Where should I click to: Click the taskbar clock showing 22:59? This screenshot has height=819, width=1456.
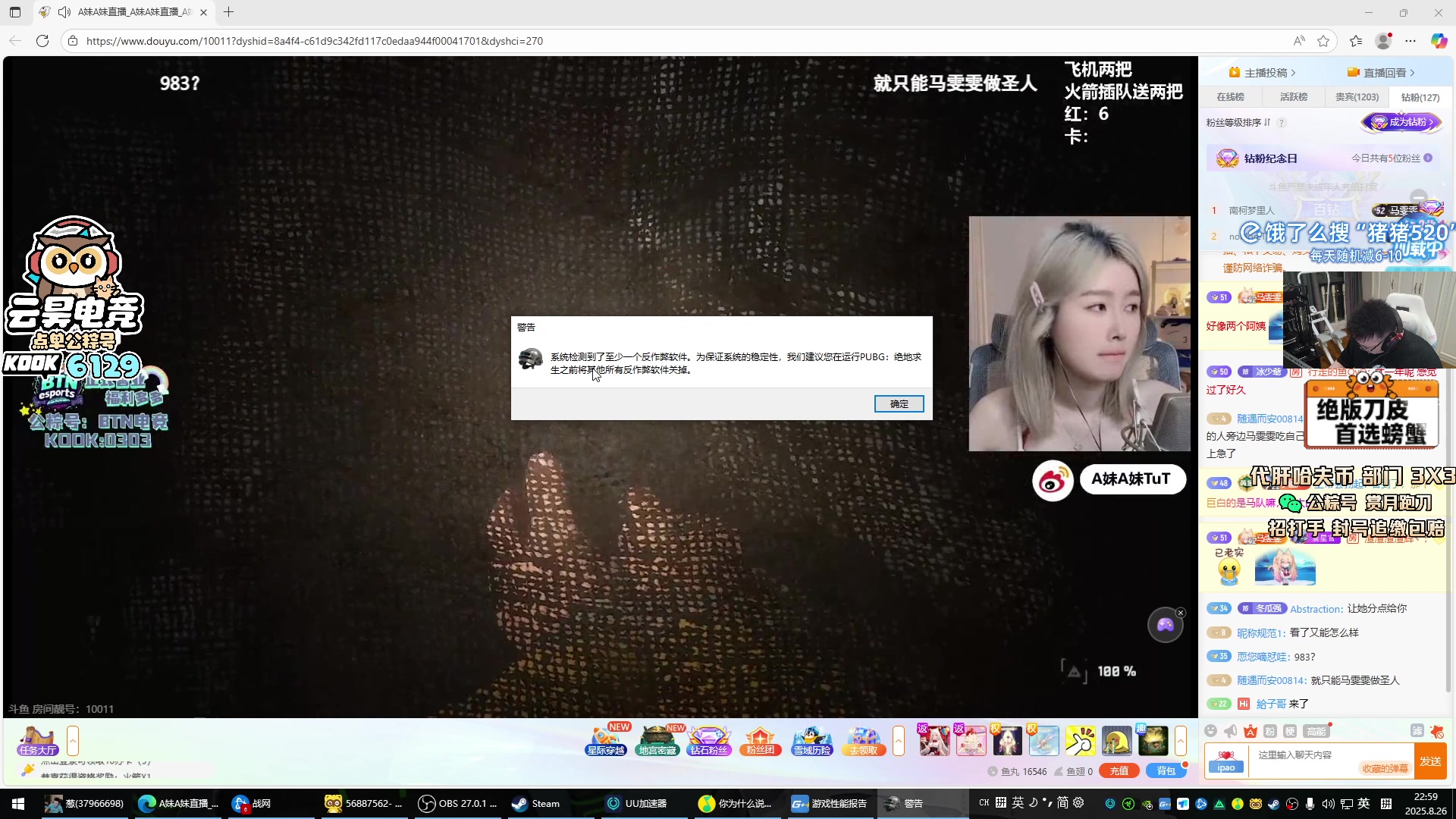click(x=1426, y=804)
